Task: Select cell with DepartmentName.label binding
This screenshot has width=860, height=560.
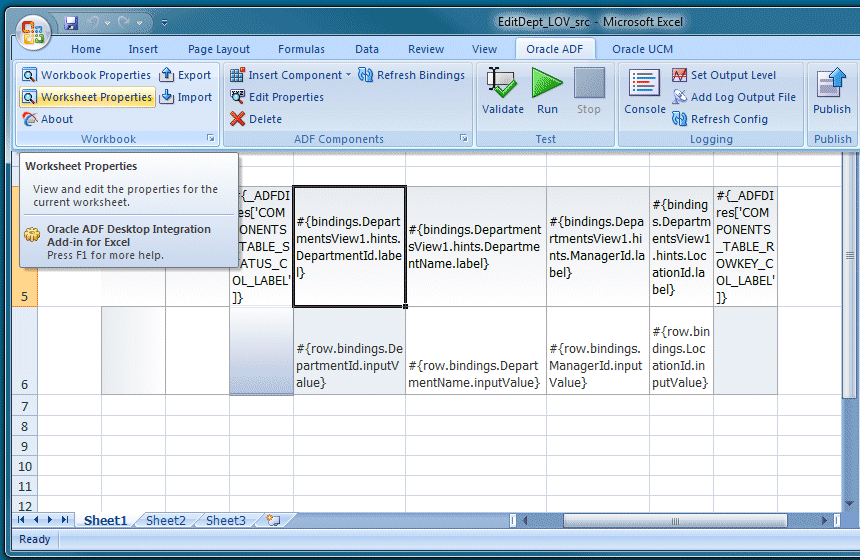Action: pyautogui.click(x=476, y=246)
